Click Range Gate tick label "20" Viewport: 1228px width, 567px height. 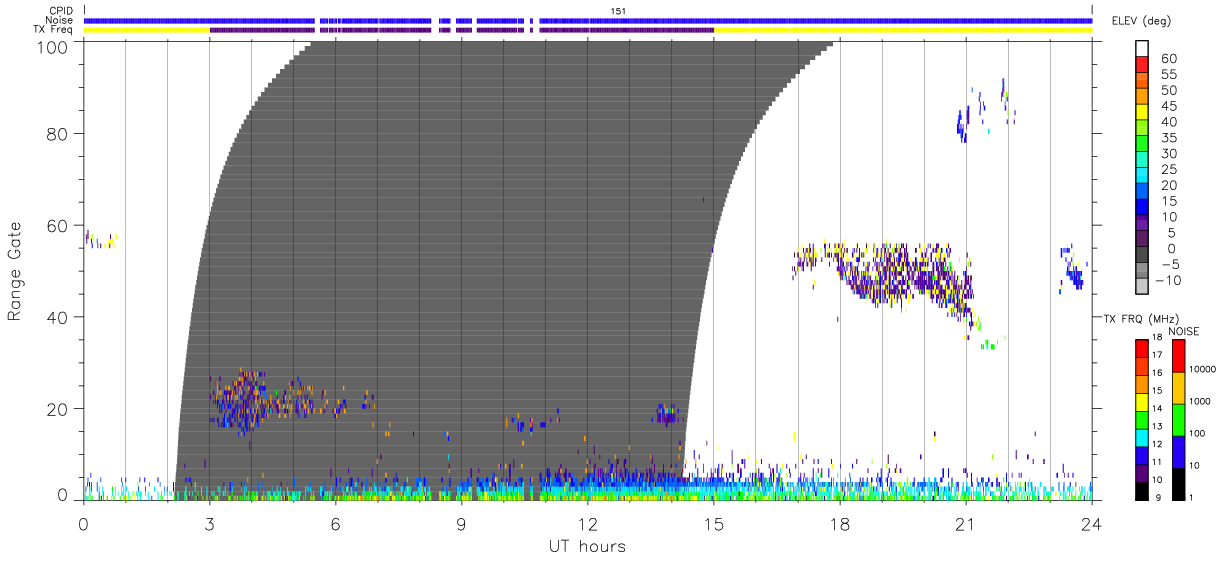tap(58, 409)
